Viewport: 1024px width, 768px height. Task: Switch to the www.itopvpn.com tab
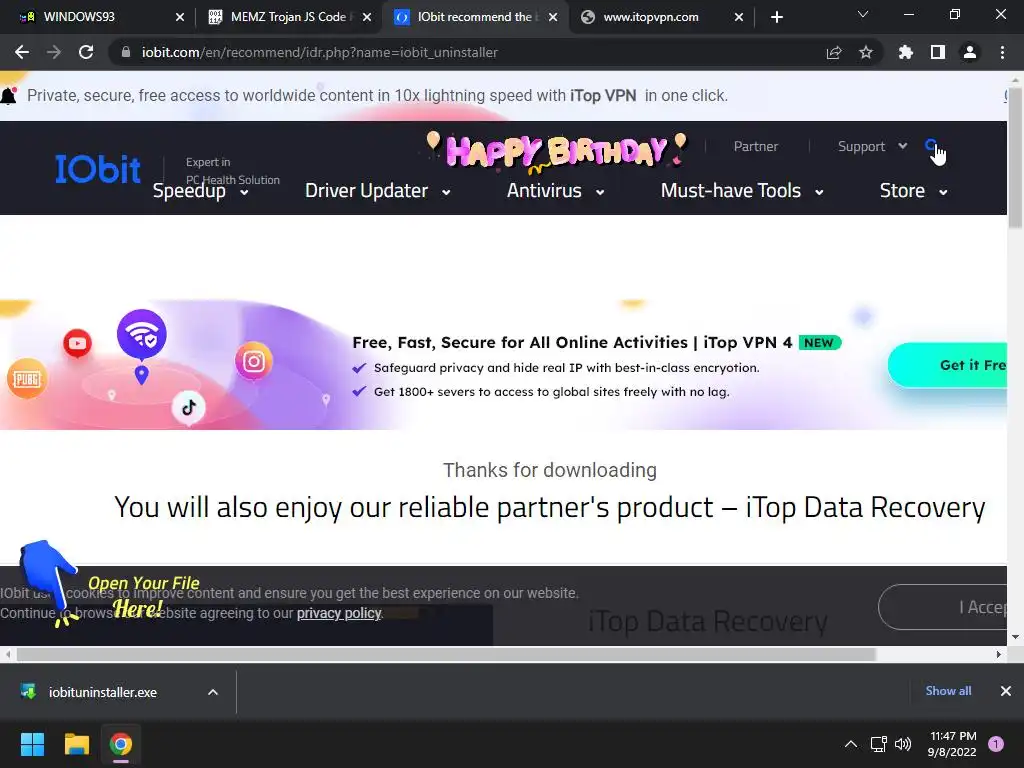pyautogui.click(x=662, y=17)
